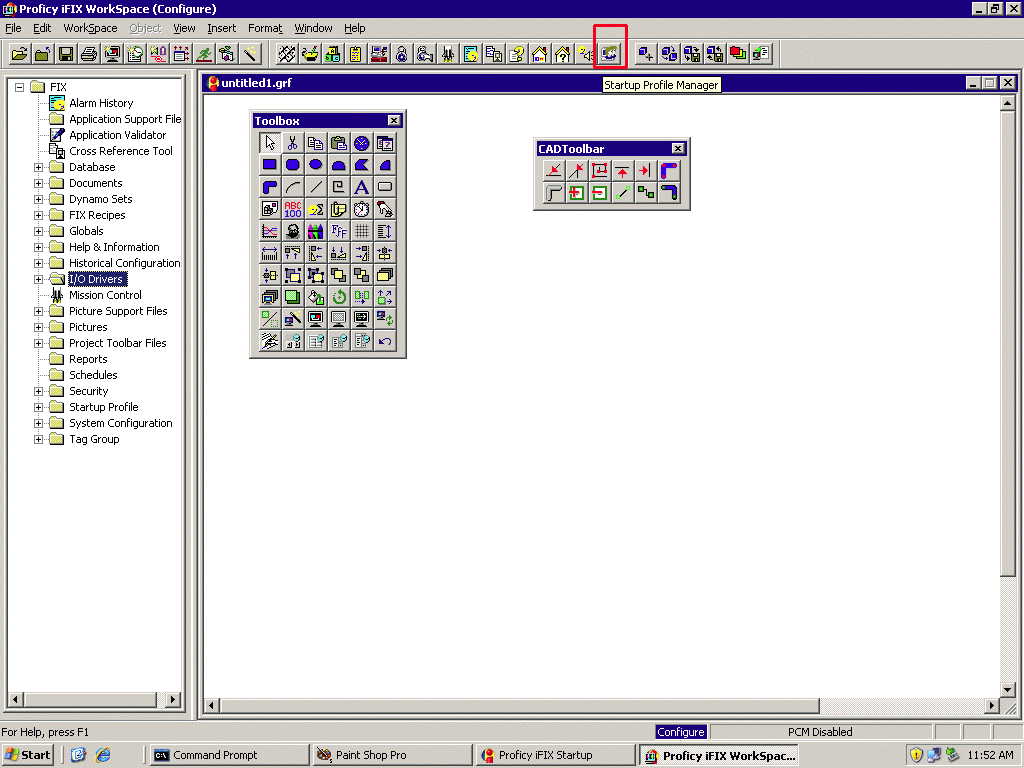The width and height of the screenshot is (1024, 768).
Task: Select the Reports folder in tree
Action: [88, 359]
